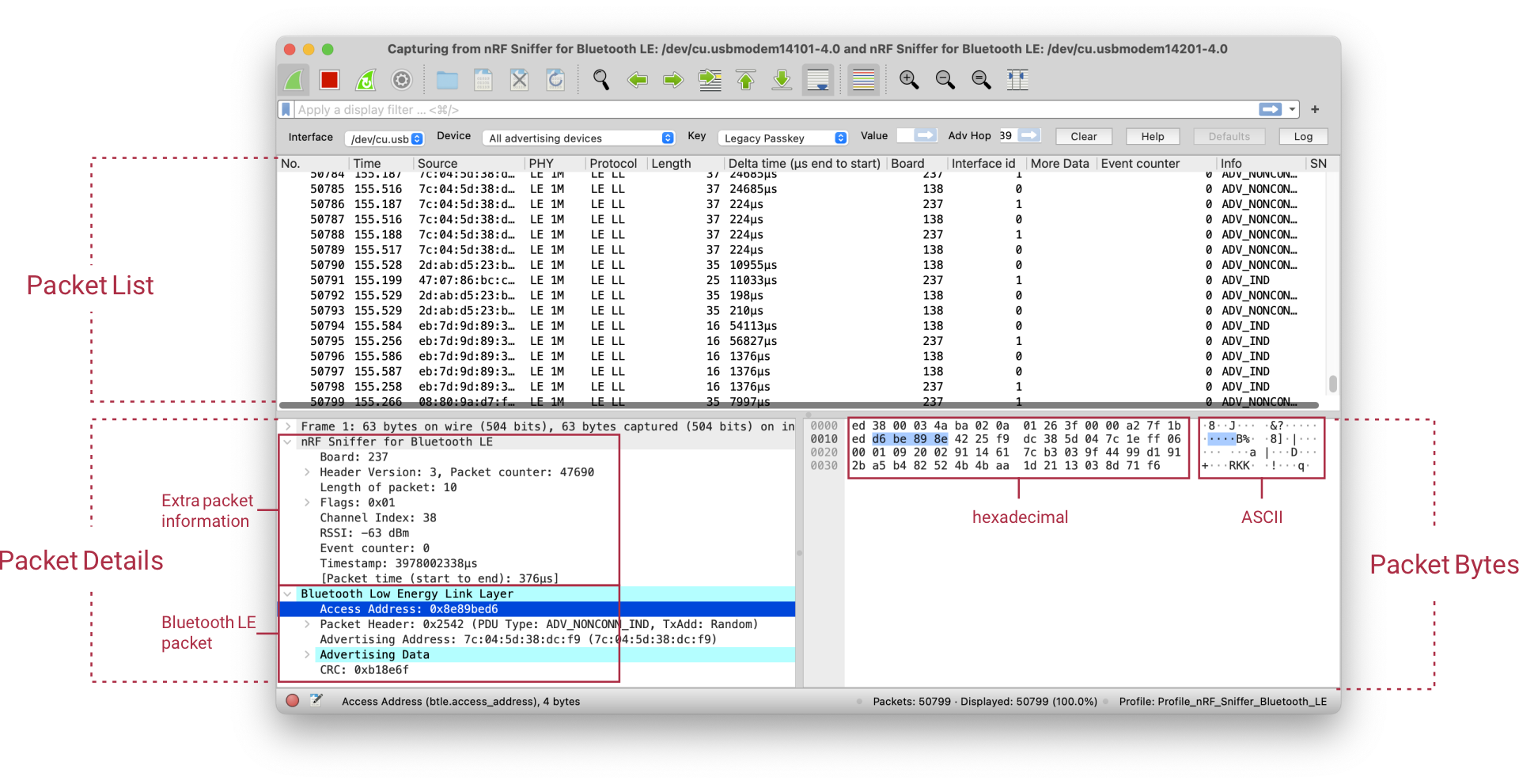Viewport: 1519px width, 784px height.
Task: Open capture options gear icon
Action: click(402, 80)
